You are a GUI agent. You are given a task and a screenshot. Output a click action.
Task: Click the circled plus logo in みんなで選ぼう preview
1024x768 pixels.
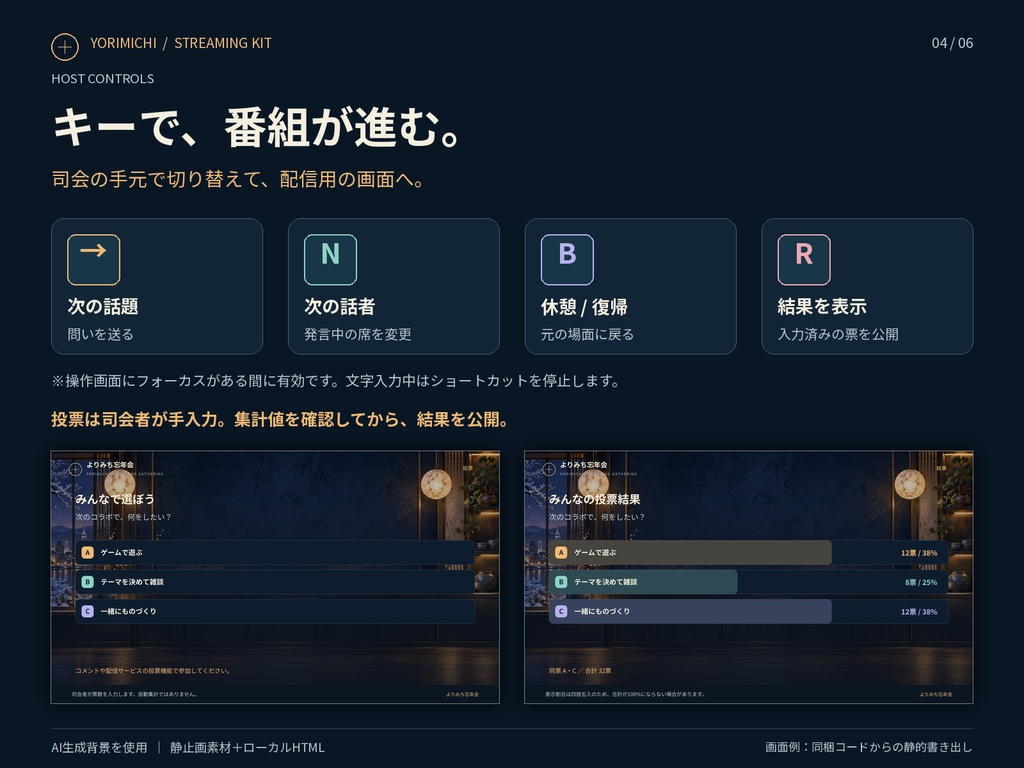coord(75,469)
